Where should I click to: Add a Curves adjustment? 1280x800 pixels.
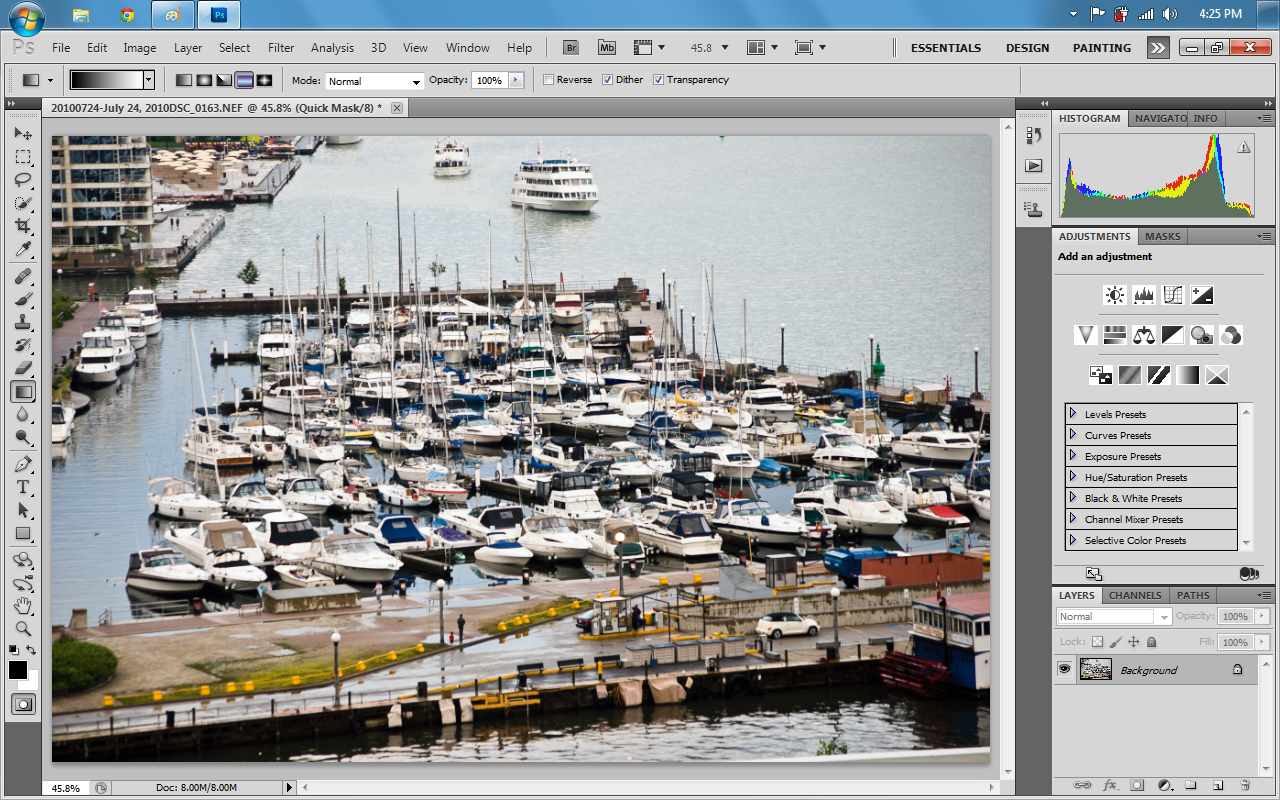(x=1173, y=295)
